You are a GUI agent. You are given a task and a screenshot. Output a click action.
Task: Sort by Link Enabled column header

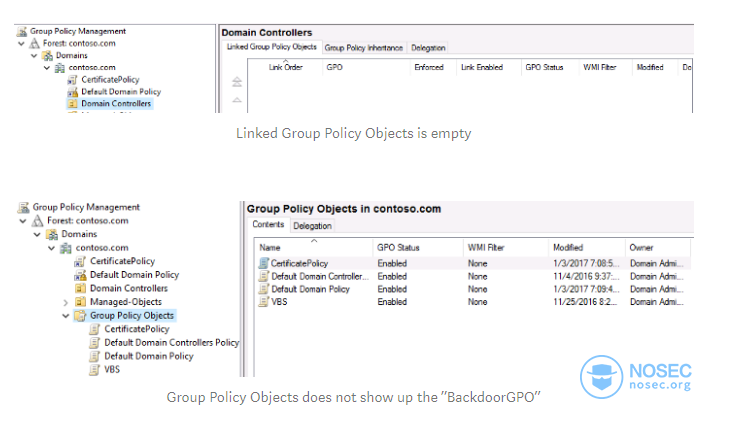point(488,67)
